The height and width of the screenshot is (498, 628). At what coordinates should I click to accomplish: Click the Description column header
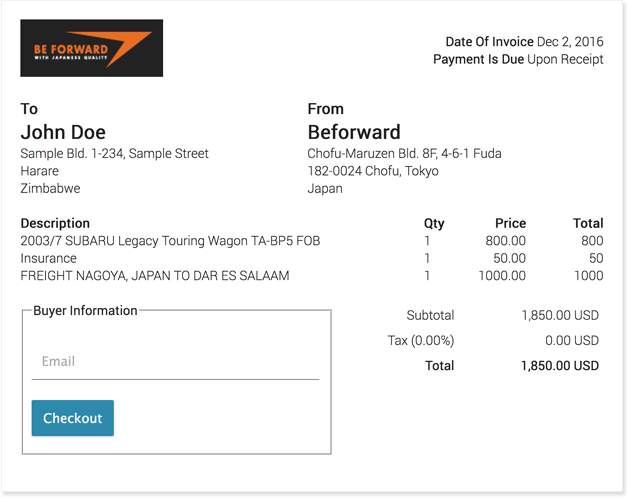click(55, 223)
